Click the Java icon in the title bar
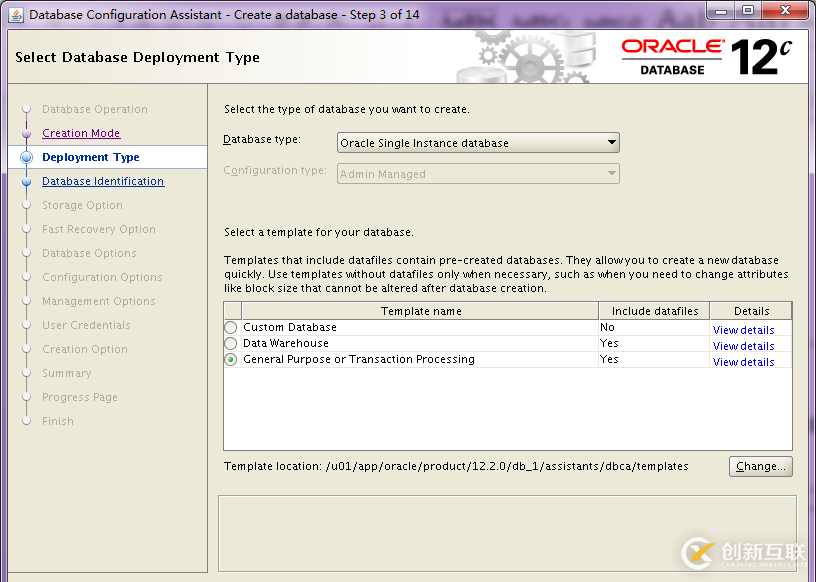 coord(16,15)
